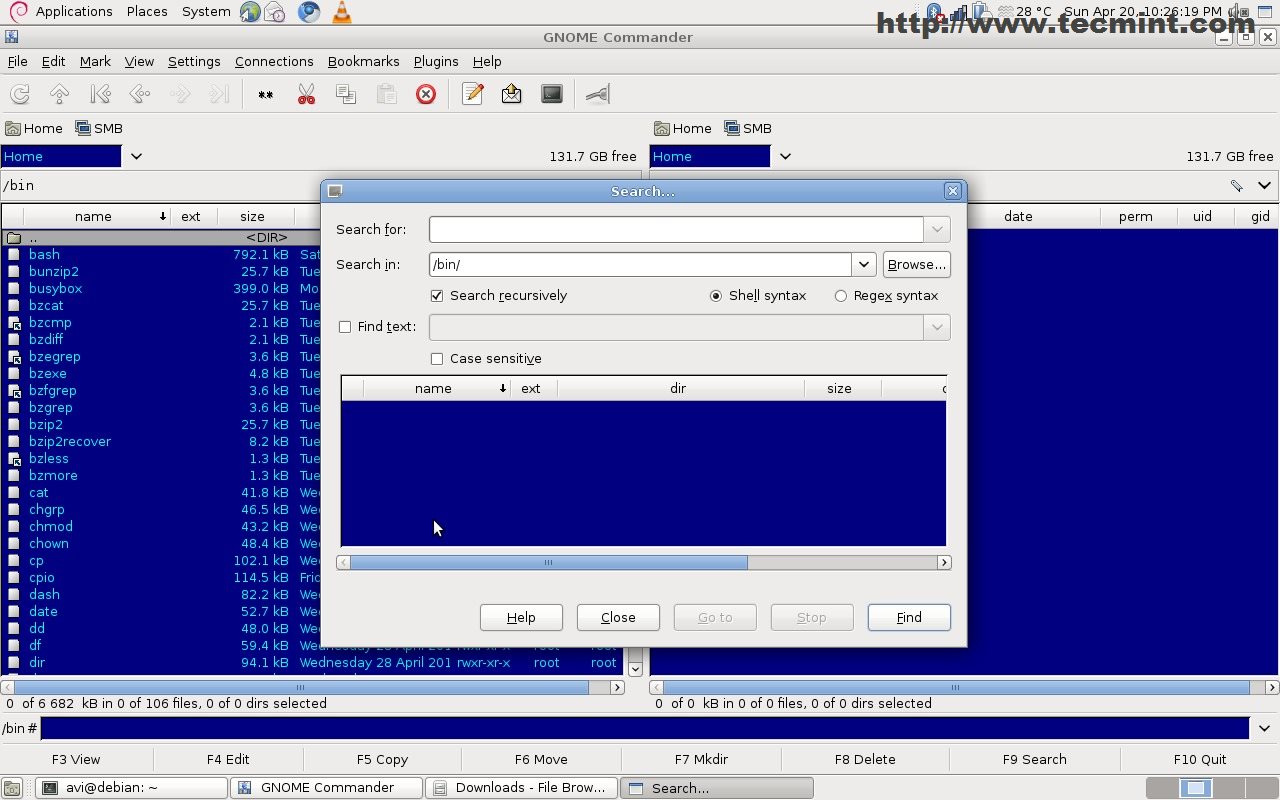The image size is (1280, 800).
Task: Click the search results horizontal scrollbar
Action: pyautogui.click(x=548, y=563)
